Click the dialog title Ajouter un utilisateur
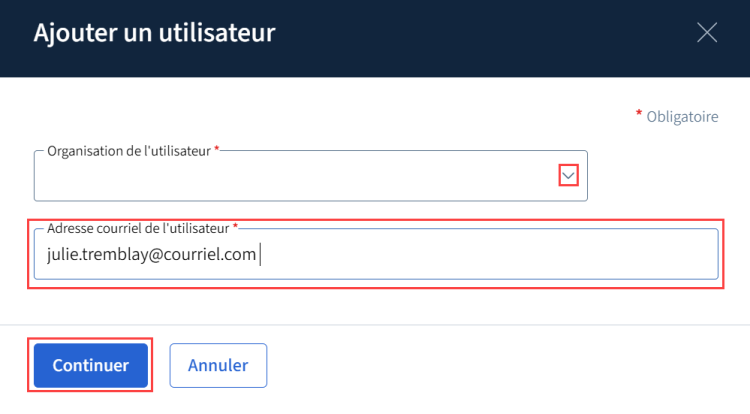Screen dimensions: 750x414 154,33
